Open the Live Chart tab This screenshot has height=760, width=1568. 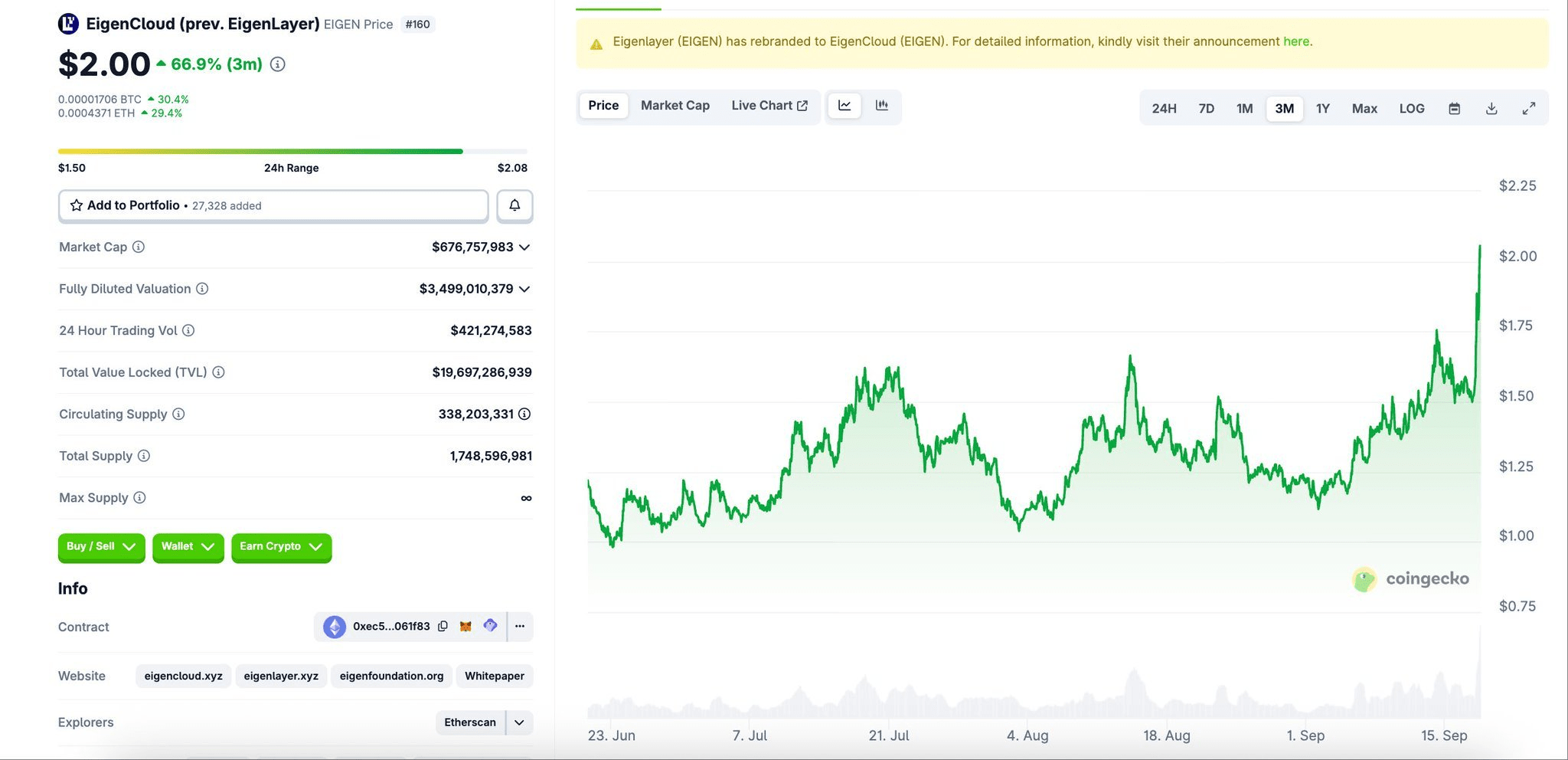pos(769,106)
